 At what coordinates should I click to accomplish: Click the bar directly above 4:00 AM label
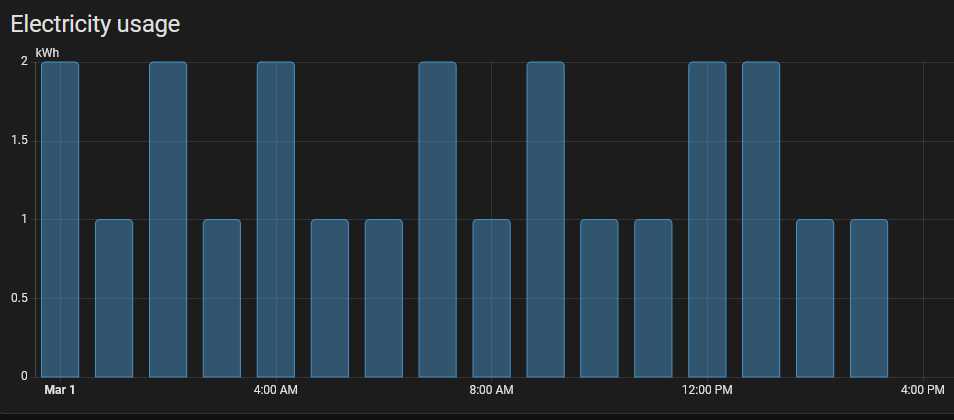pyautogui.click(x=276, y=220)
